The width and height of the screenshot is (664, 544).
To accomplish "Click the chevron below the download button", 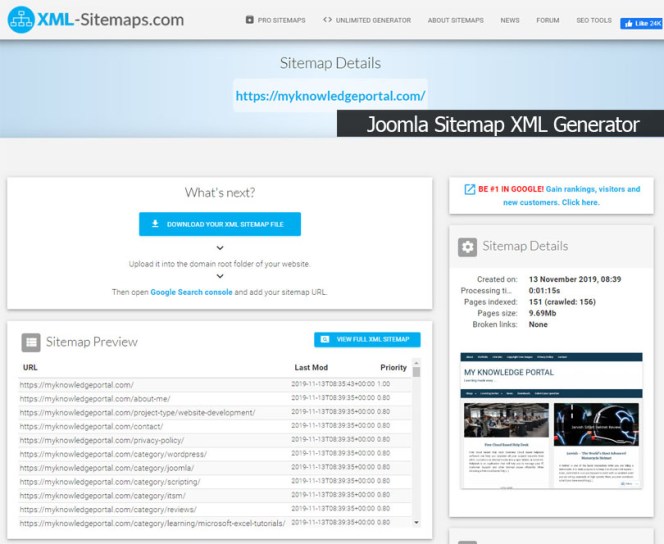I will pos(220,248).
